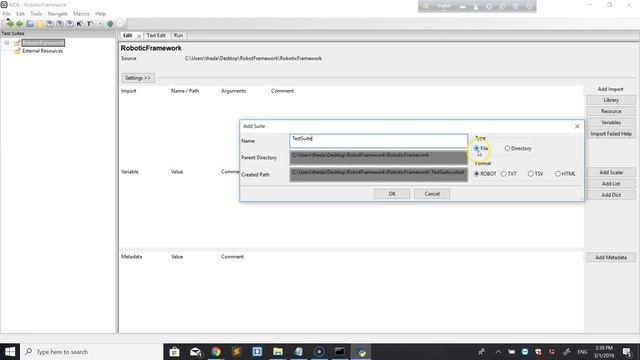Click the bold T search tests icon
Viewport: 640px width, 360px height.
89,24
